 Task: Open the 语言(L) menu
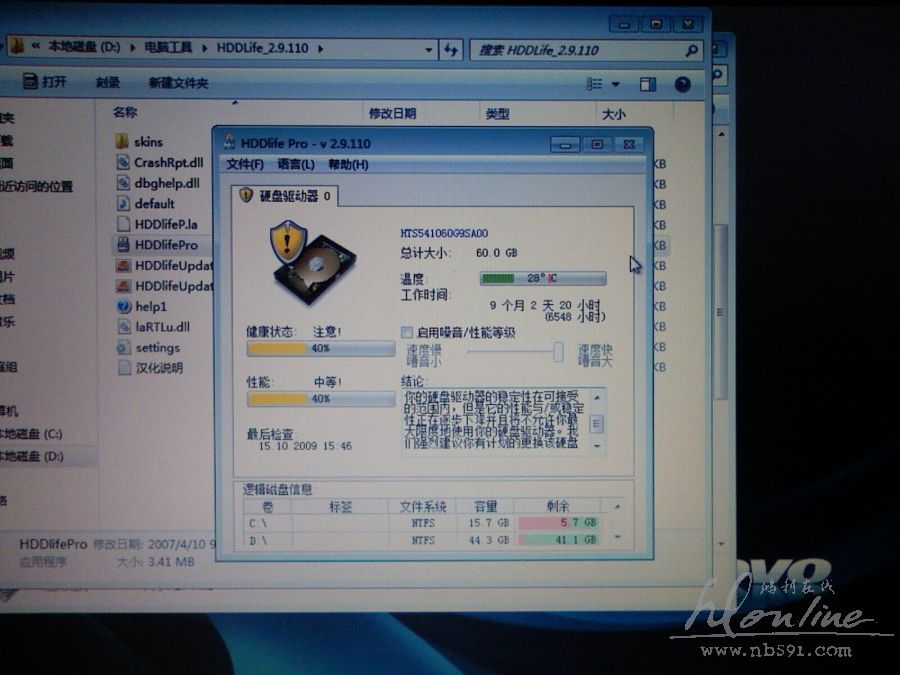(296, 165)
